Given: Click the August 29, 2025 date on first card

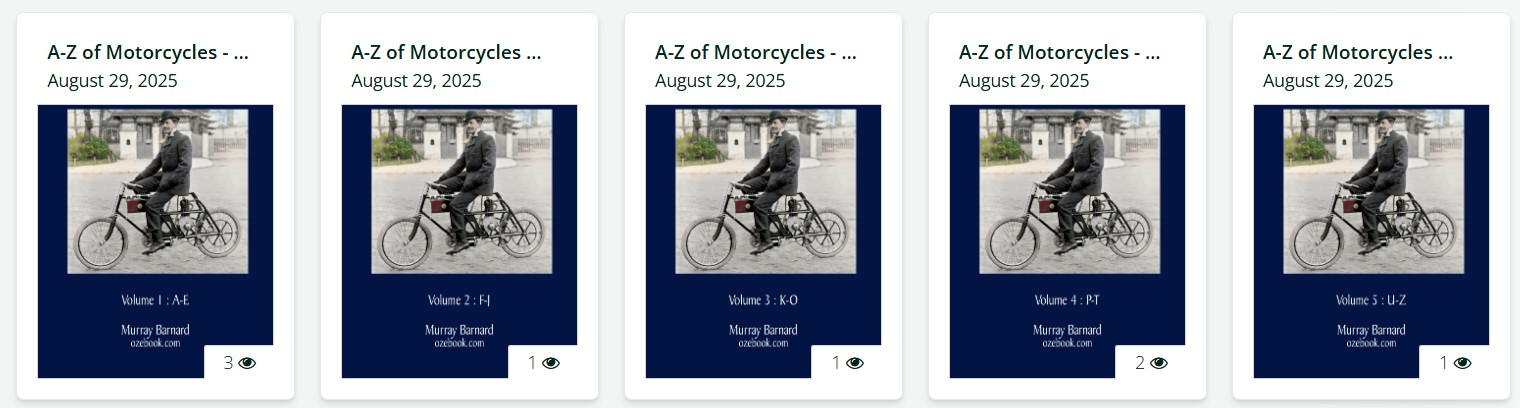Looking at the screenshot, I should (x=112, y=81).
